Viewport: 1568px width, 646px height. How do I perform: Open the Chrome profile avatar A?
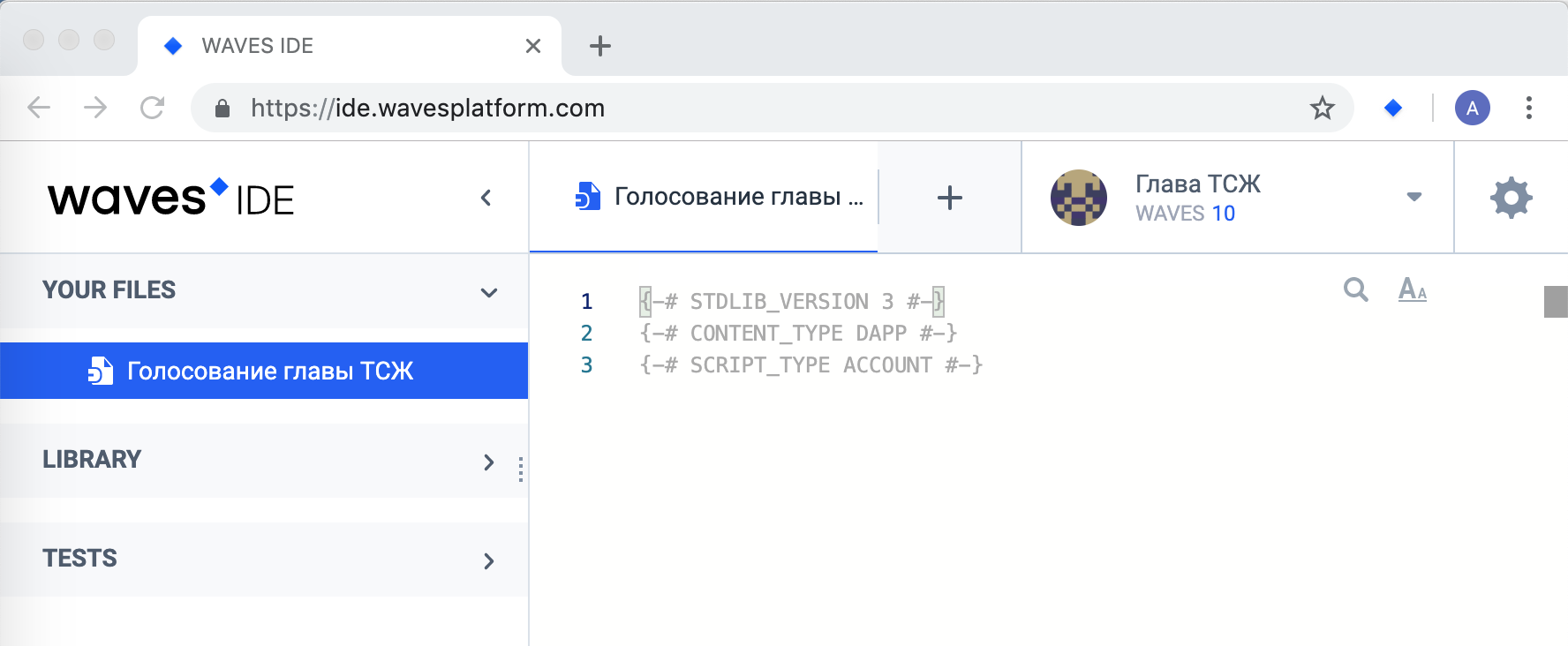click(x=1472, y=108)
